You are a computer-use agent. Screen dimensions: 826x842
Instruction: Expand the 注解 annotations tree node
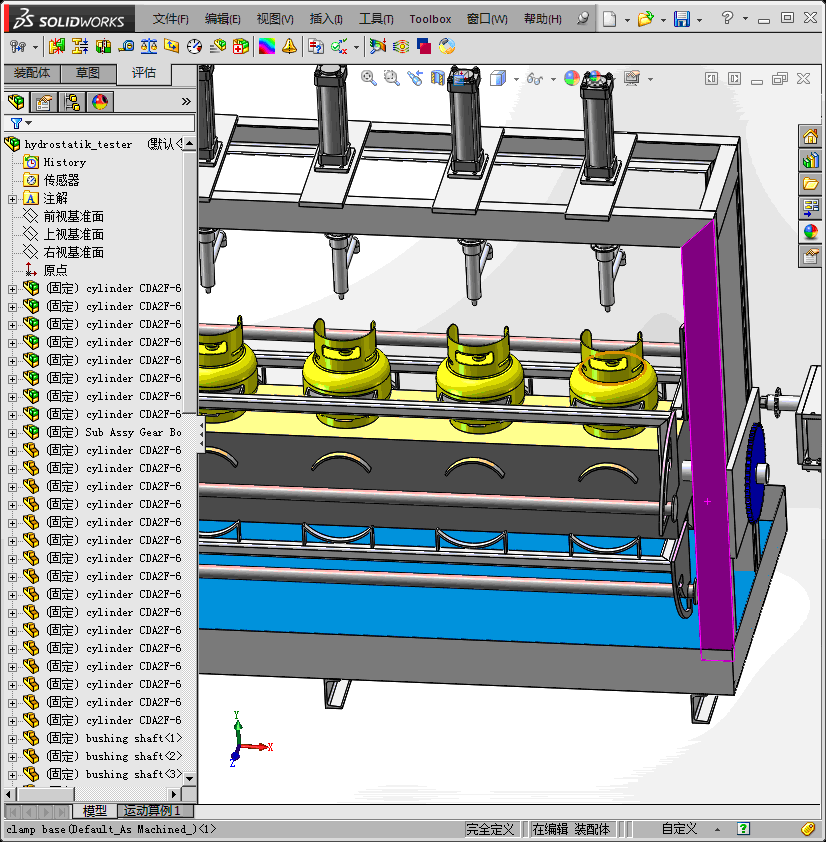12,199
